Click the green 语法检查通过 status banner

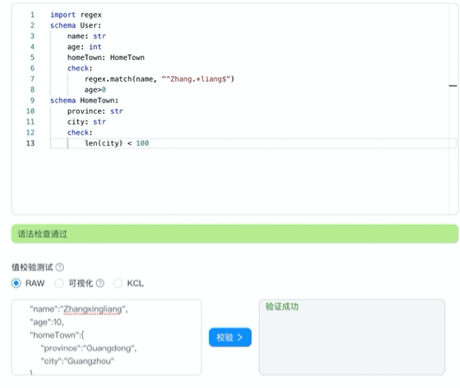[x=235, y=234]
